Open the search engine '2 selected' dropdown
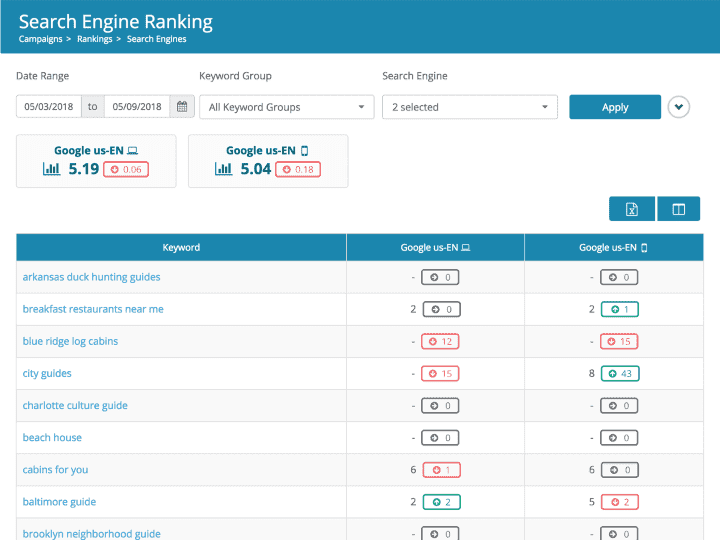The image size is (720, 540). pos(469,107)
